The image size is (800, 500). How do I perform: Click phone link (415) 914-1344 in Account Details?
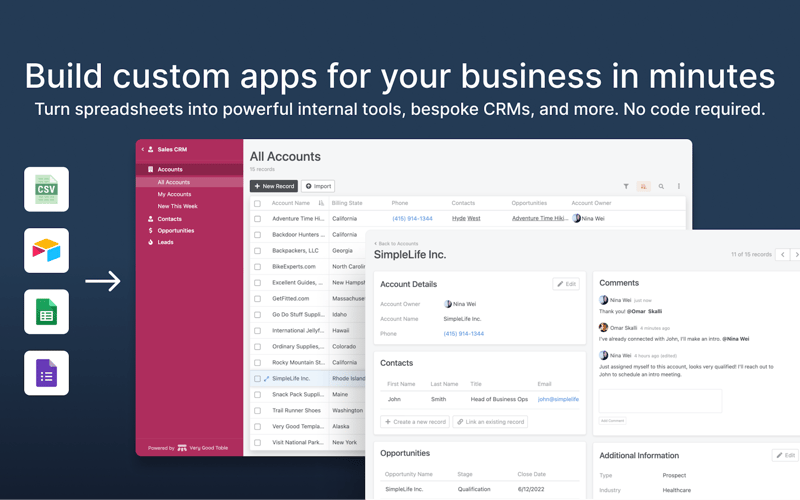[464, 334]
